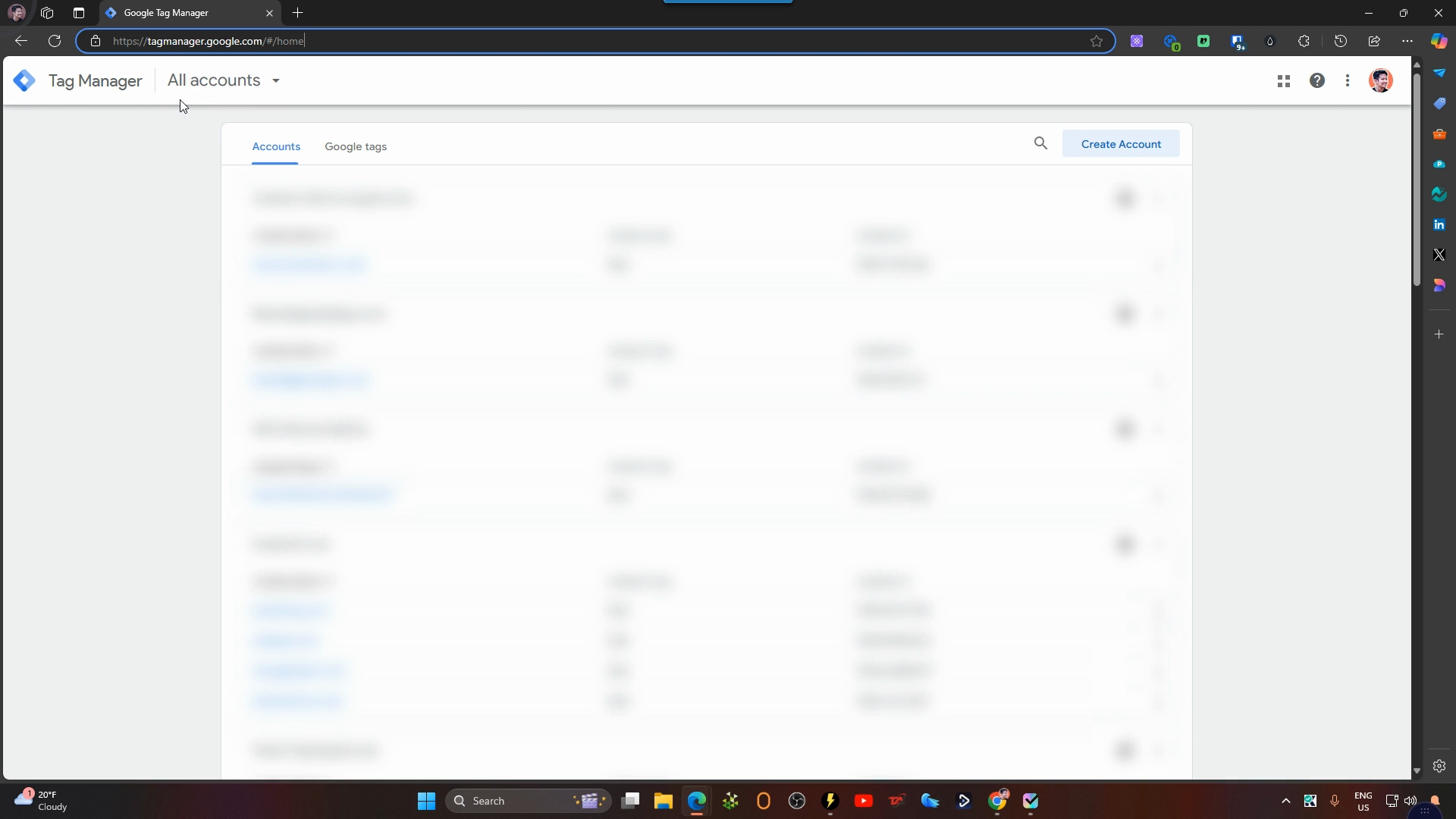
Task: Click the vertical scrollbar thumb
Action: point(1417,180)
